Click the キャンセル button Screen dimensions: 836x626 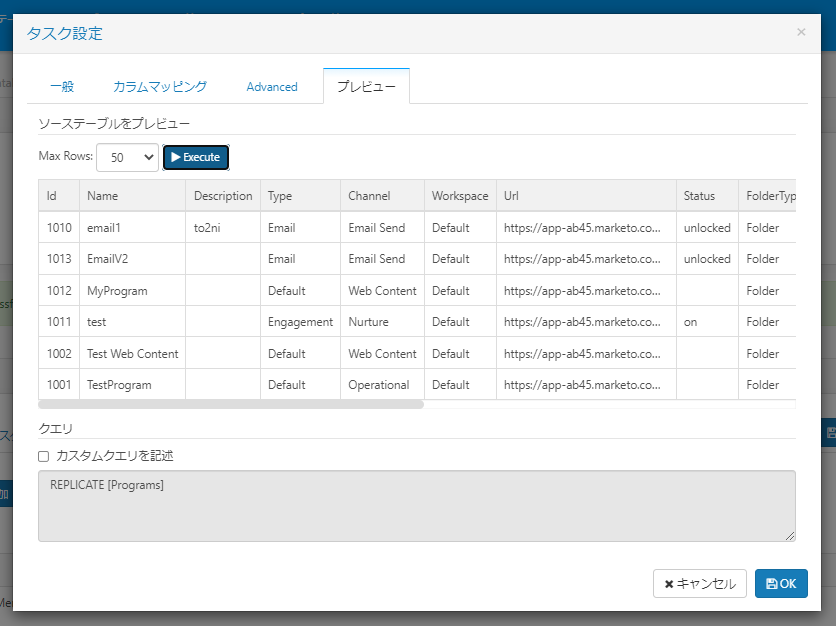click(700, 584)
